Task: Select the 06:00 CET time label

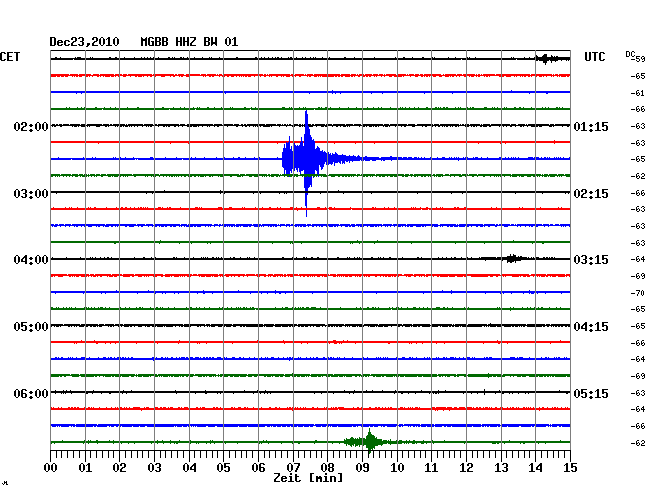Action: tap(31, 393)
